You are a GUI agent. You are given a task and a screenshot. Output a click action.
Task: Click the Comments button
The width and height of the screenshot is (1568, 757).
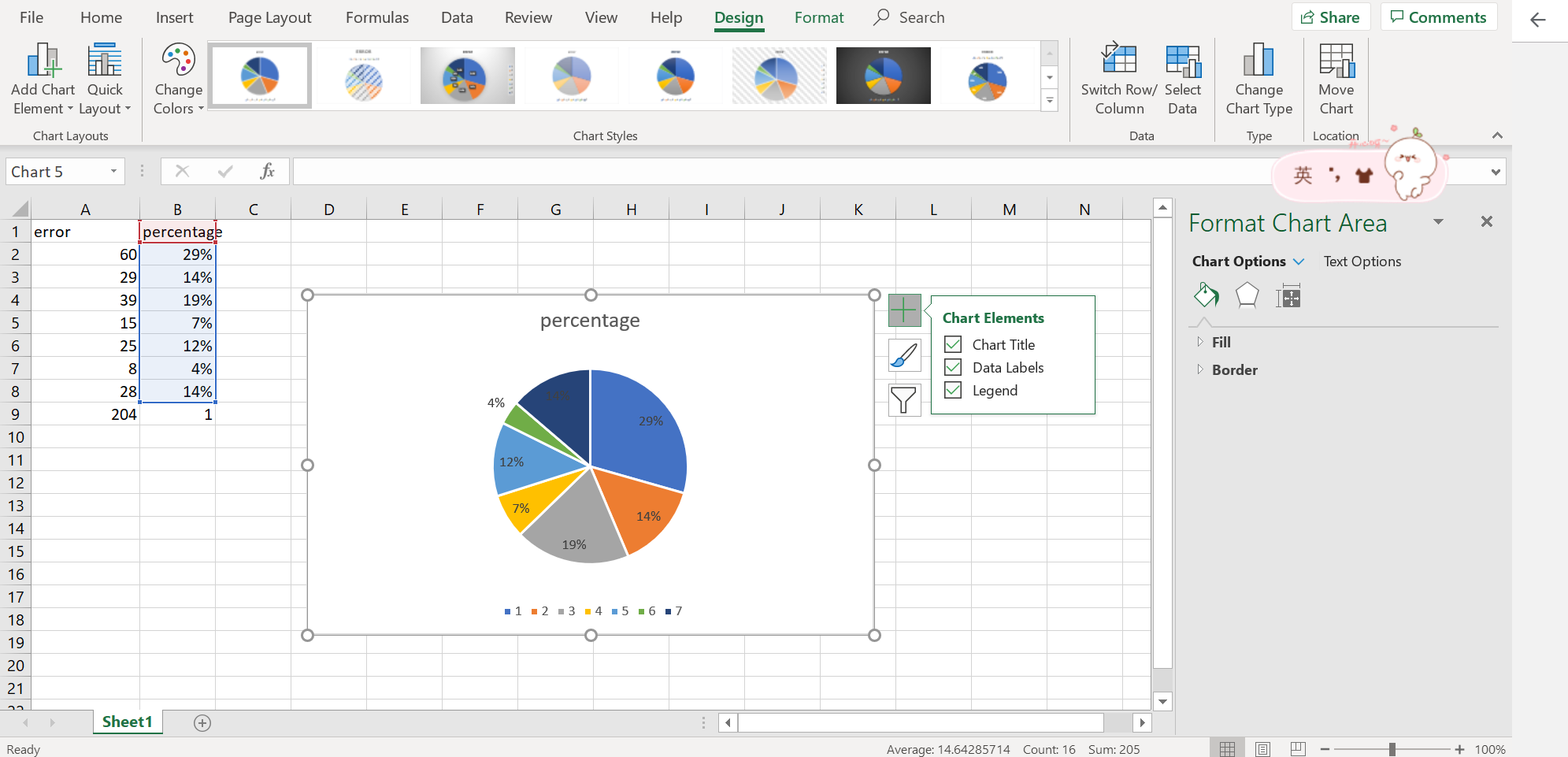(1438, 17)
